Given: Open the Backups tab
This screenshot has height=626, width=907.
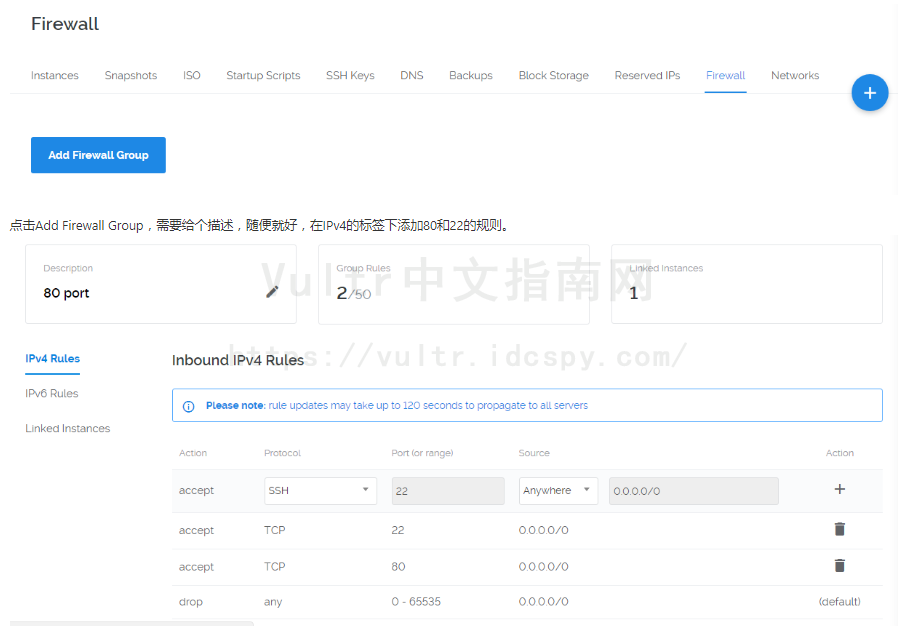Looking at the screenshot, I should click(471, 75).
